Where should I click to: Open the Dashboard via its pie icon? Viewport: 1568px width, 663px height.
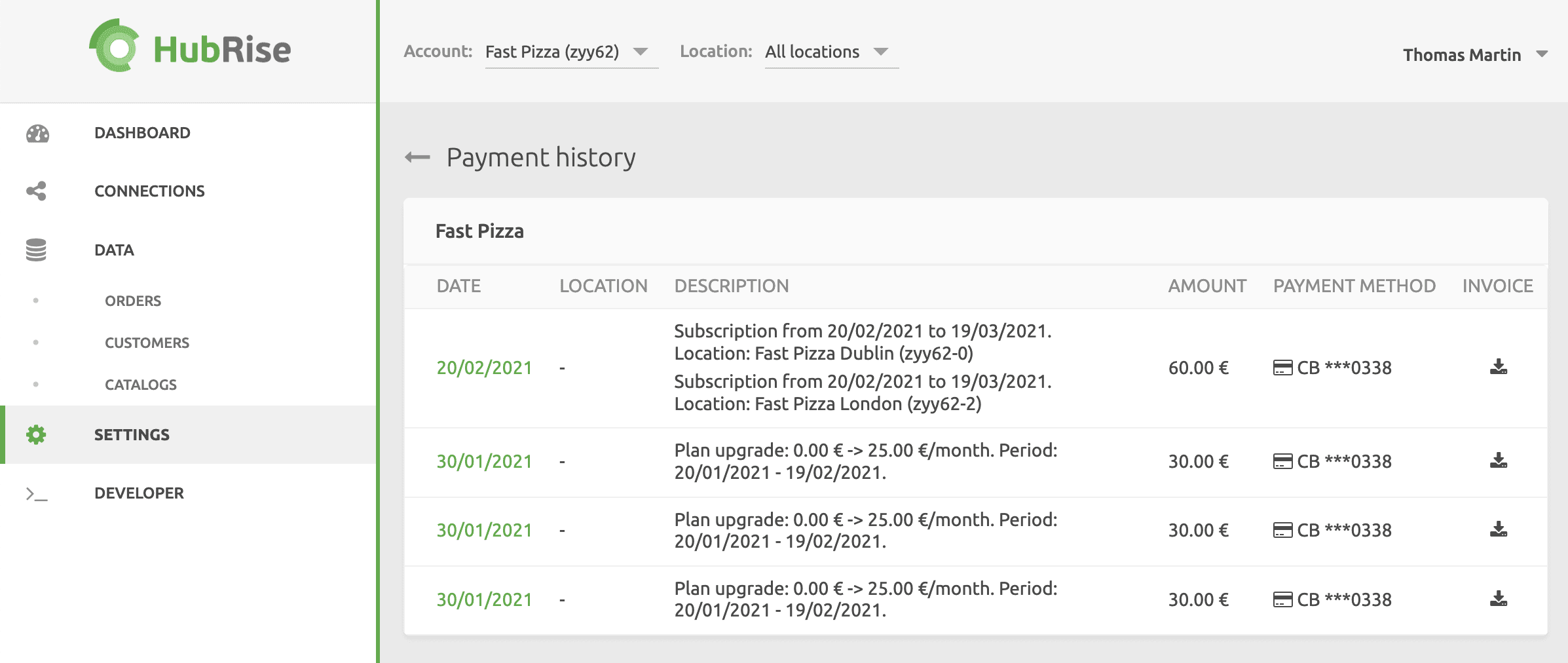(x=37, y=133)
